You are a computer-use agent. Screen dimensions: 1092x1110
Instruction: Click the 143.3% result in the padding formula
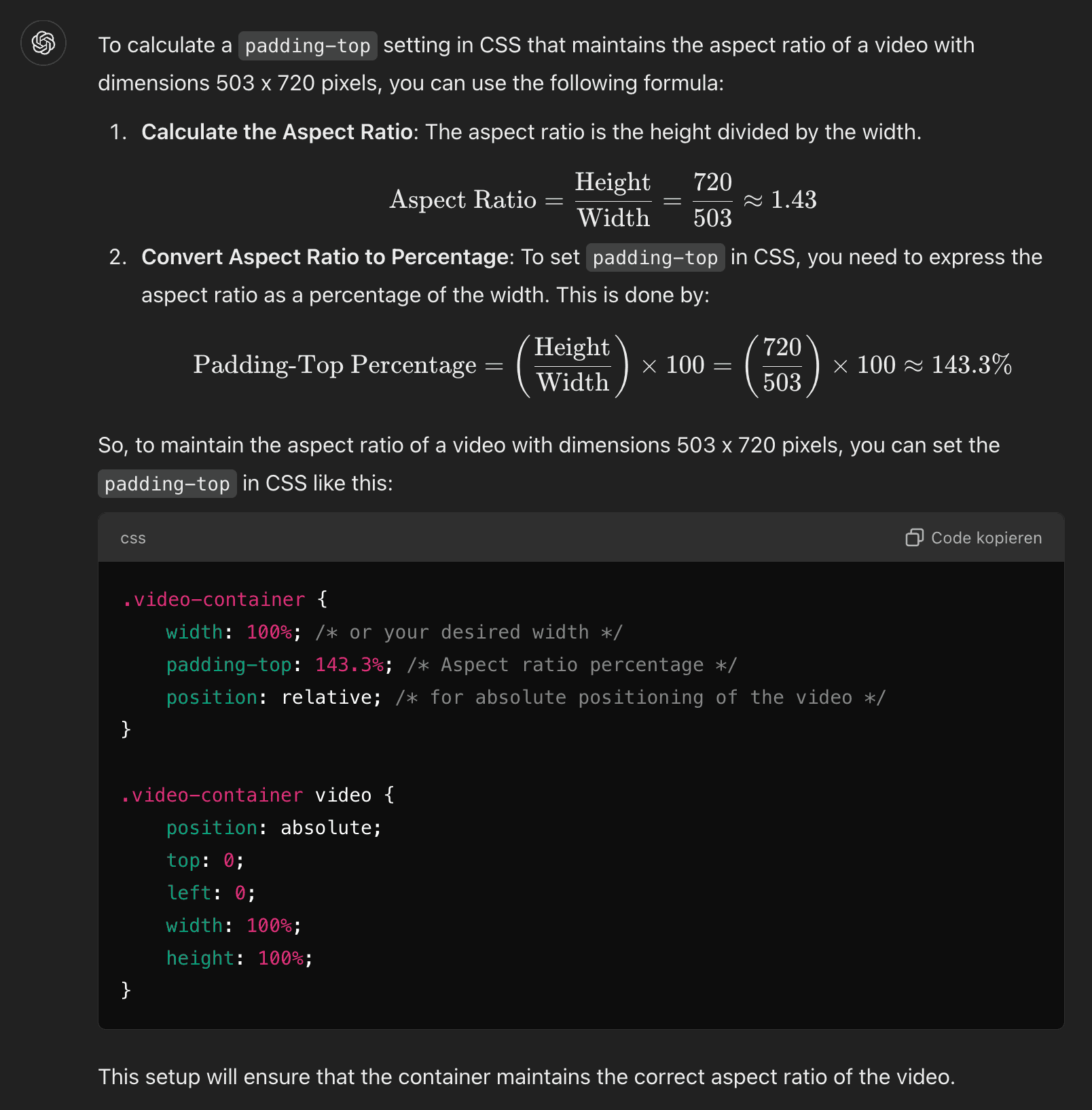click(x=971, y=365)
